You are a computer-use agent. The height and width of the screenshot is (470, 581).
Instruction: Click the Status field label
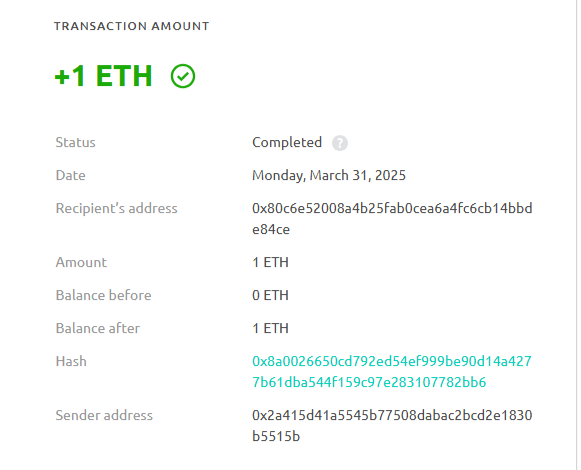click(76, 143)
